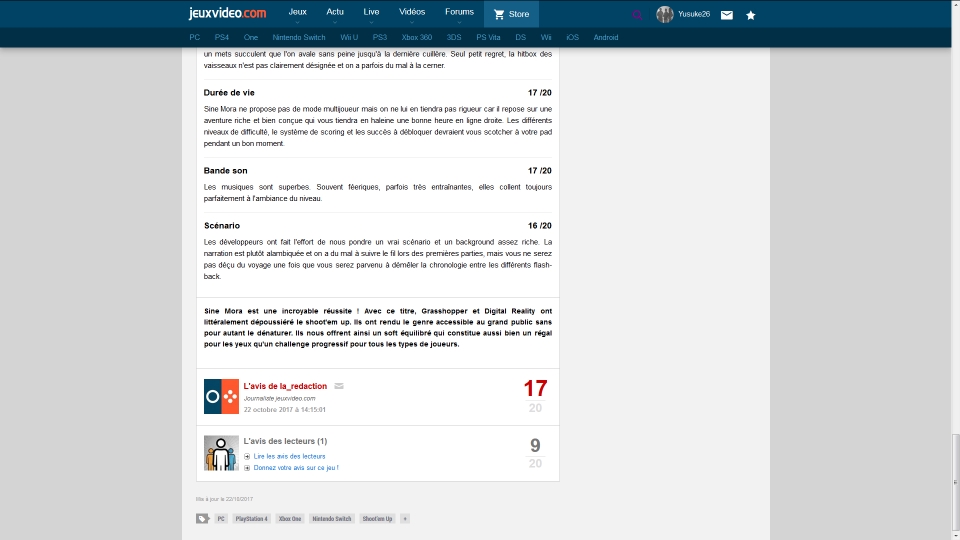Select the Android platform tab

606,37
